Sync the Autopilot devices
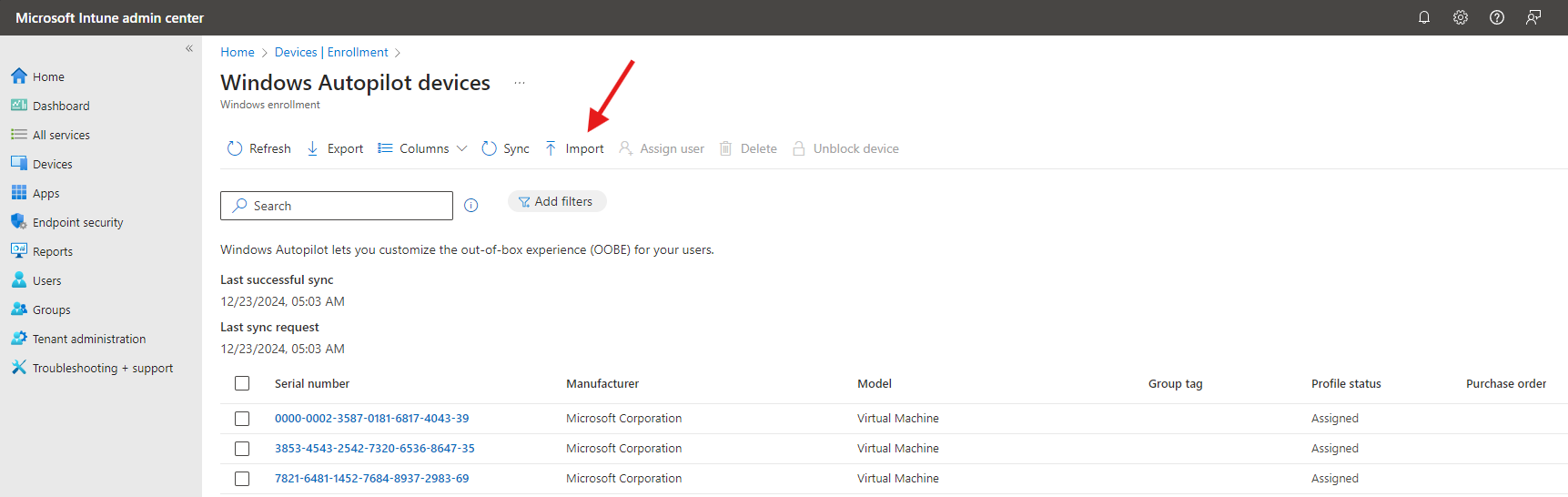1568x497 pixels. pyautogui.click(x=505, y=148)
